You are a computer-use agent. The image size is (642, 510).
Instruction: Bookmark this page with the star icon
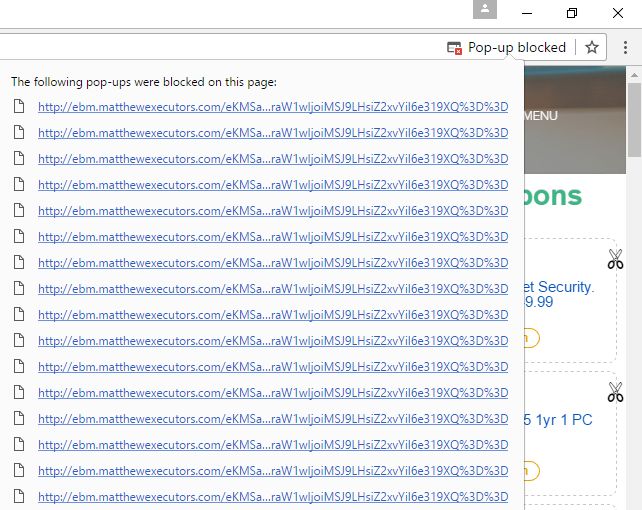592,47
